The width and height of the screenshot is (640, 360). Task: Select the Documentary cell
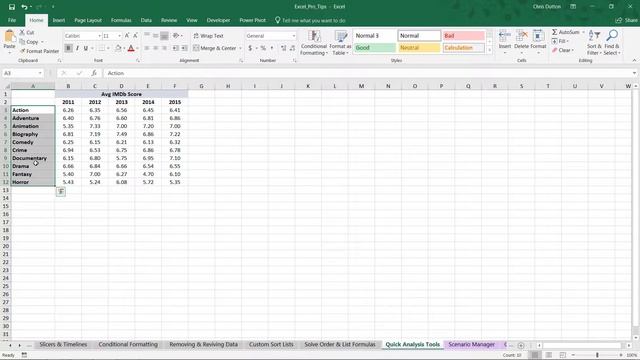click(x=33, y=158)
